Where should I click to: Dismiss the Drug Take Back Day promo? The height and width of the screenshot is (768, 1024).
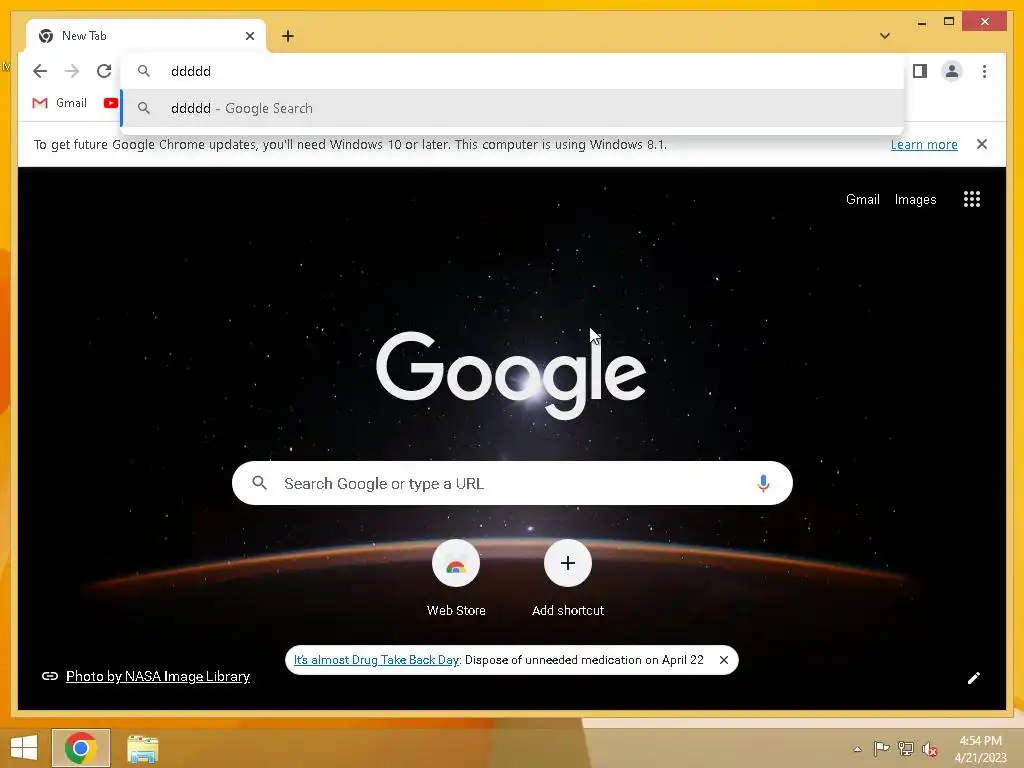pos(724,660)
